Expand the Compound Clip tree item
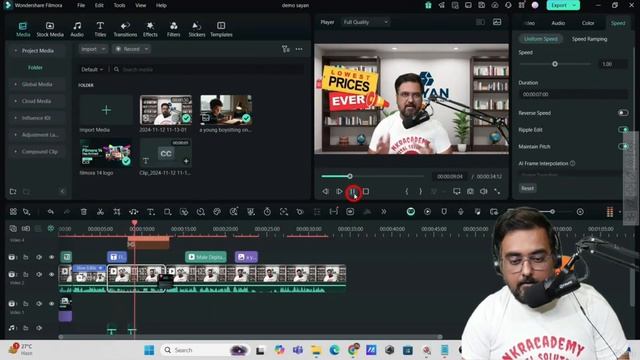 click(x=16, y=151)
